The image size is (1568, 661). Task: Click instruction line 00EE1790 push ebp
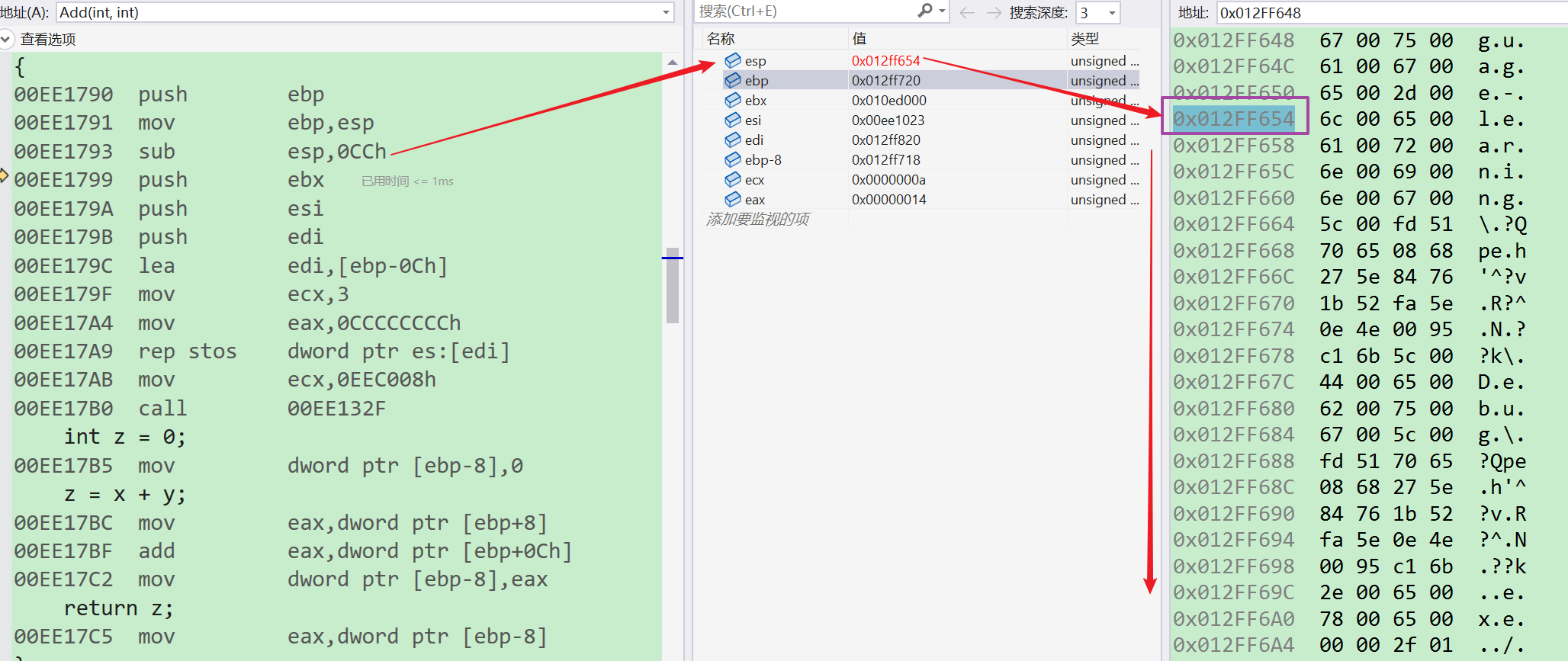click(x=169, y=94)
